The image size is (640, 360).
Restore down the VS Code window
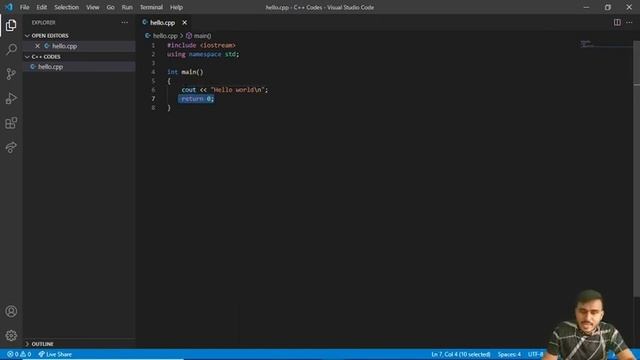tap(608, 7)
